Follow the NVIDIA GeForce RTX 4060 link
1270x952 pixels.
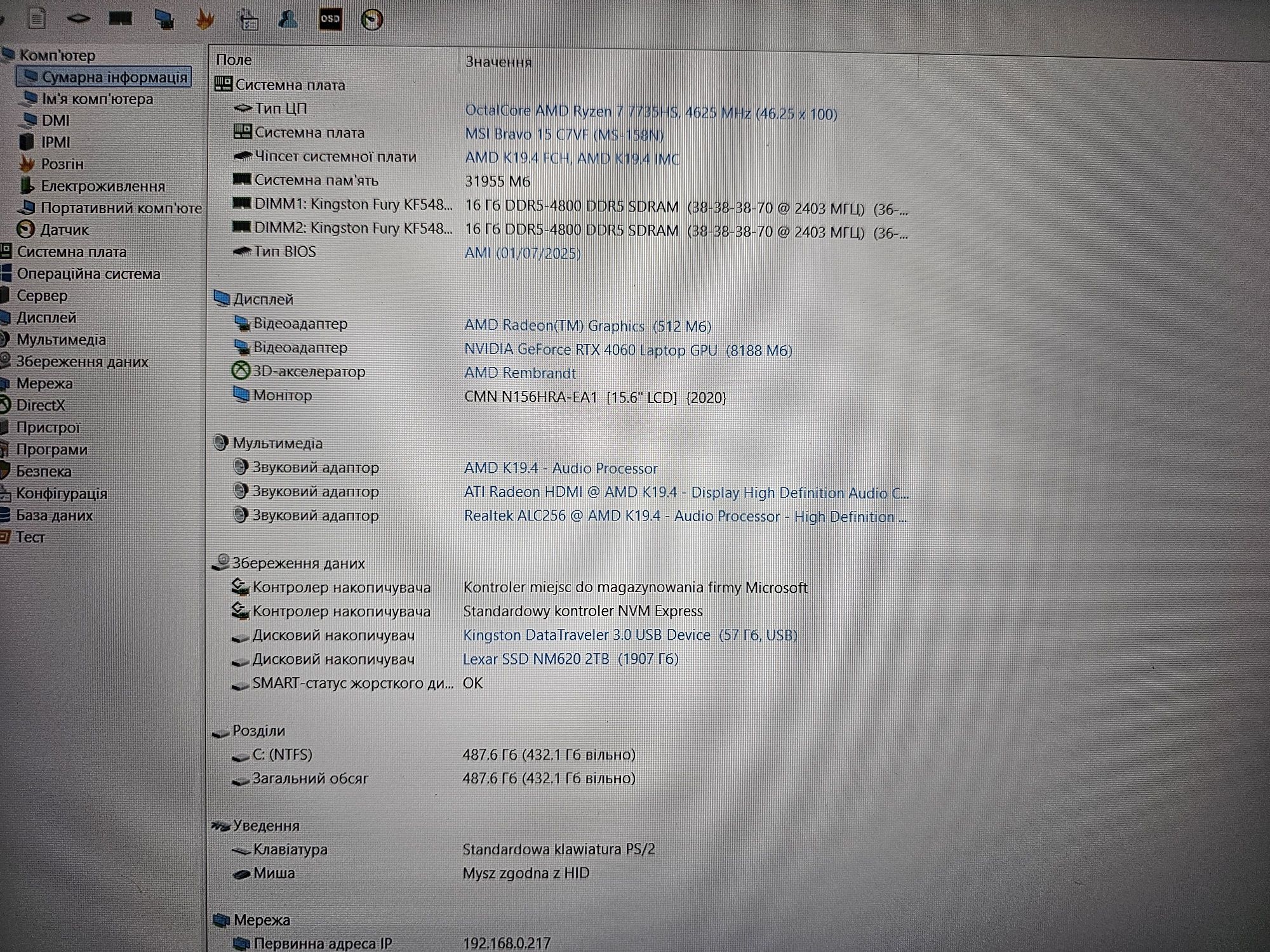pos(628,350)
